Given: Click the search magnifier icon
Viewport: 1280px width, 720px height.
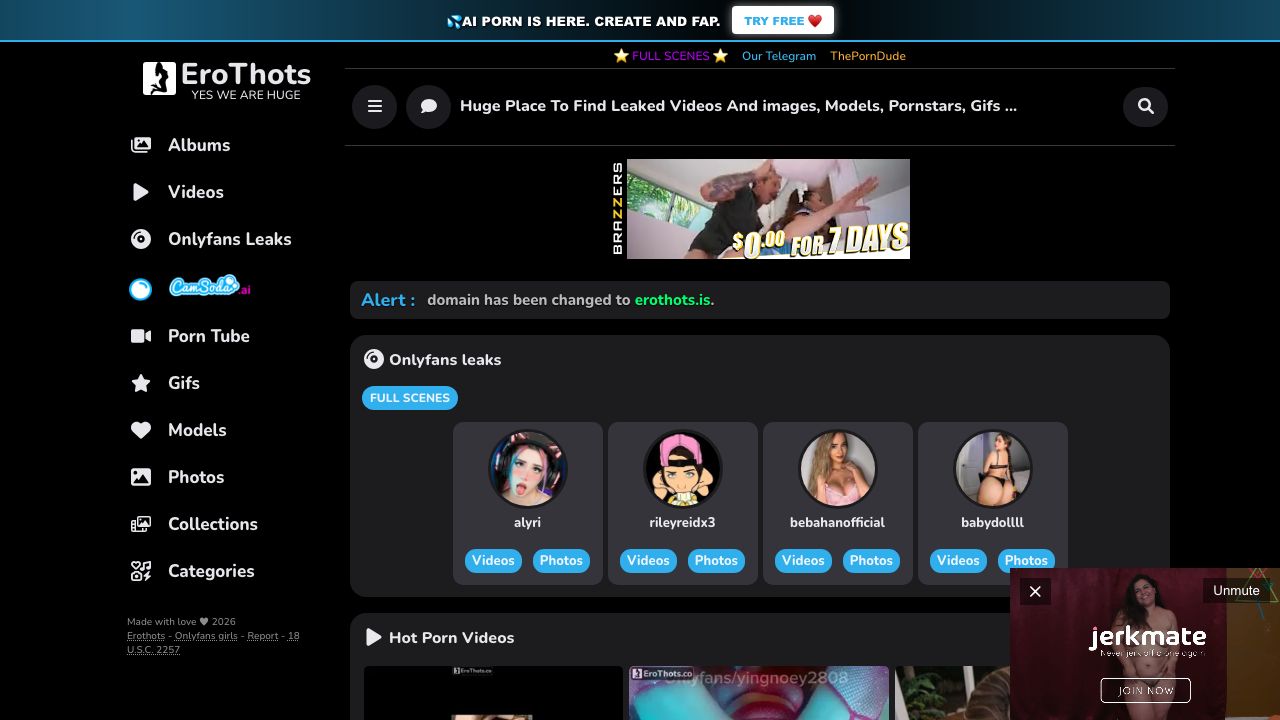Looking at the screenshot, I should (1146, 106).
